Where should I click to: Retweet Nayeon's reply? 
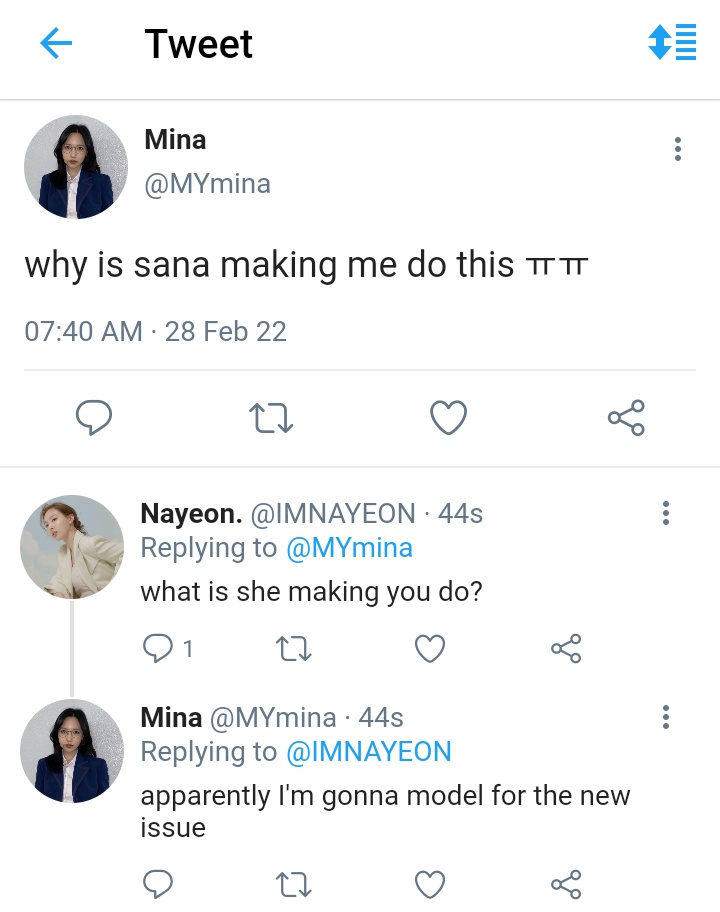pos(294,649)
